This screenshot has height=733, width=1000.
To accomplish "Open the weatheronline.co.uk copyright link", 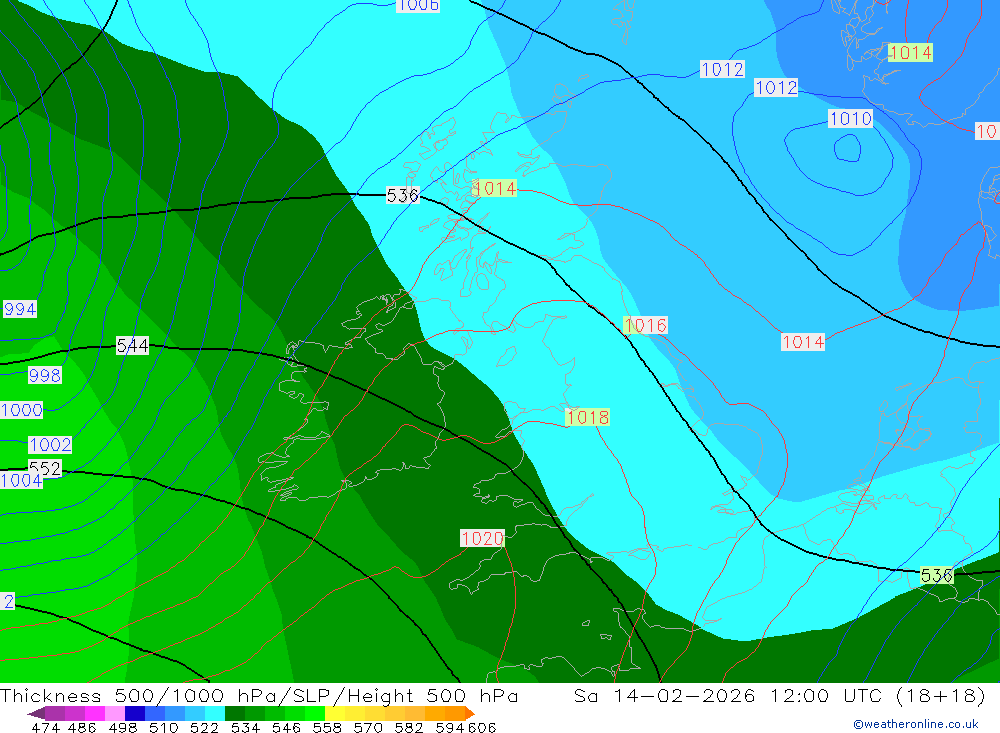I will [916, 724].
